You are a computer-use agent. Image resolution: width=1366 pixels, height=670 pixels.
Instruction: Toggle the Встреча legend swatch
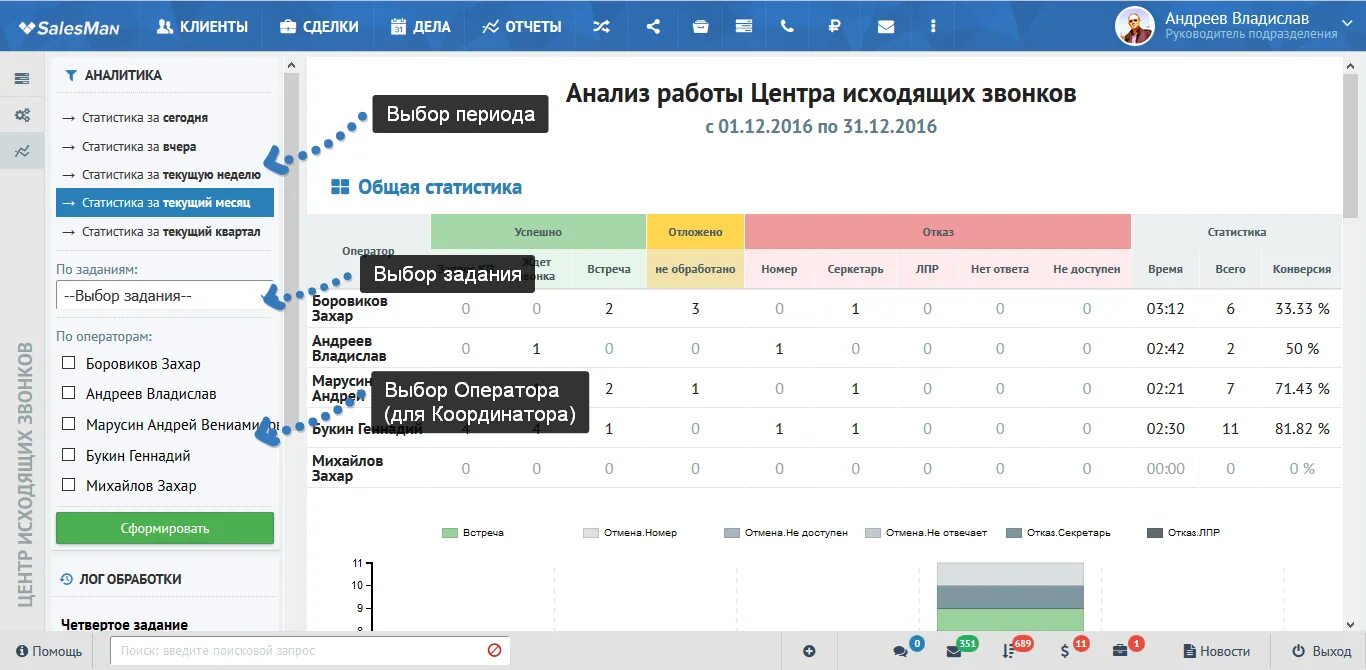click(449, 533)
